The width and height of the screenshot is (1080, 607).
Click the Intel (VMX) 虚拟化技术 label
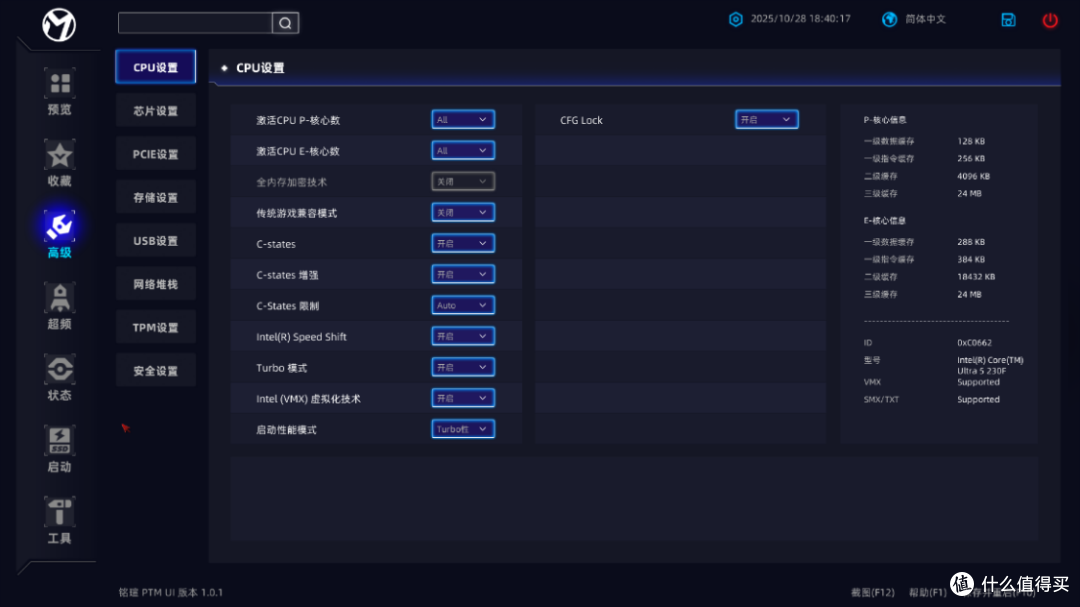tap(308, 399)
